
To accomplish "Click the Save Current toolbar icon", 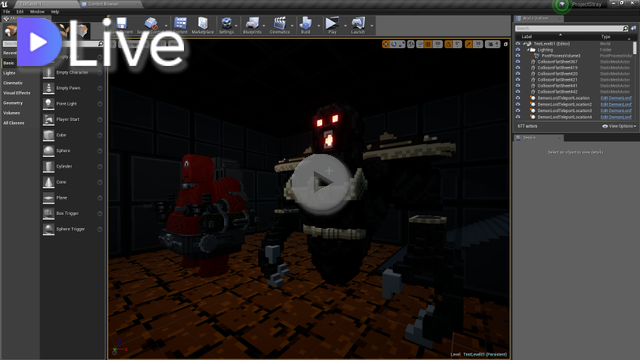I will point(121,24).
